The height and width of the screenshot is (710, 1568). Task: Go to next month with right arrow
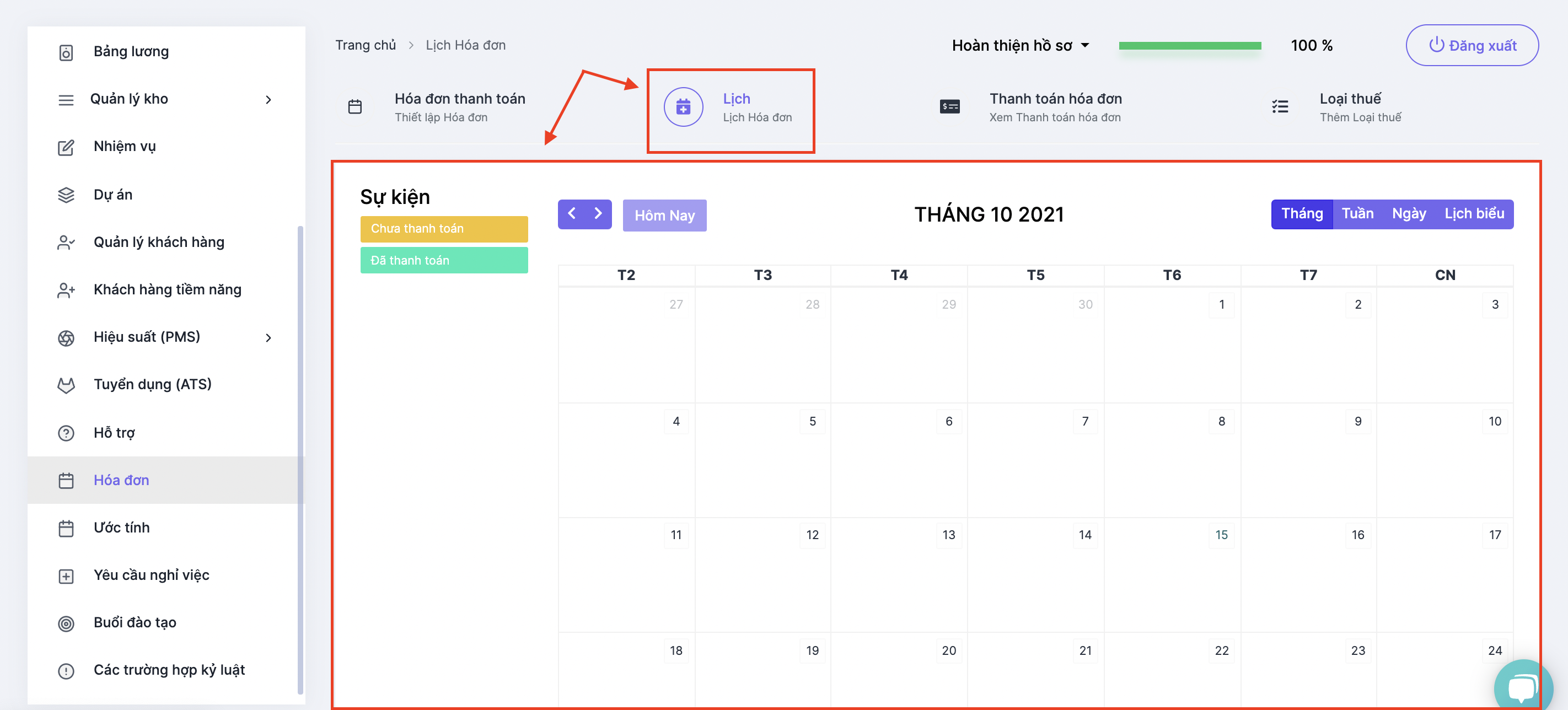598,213
